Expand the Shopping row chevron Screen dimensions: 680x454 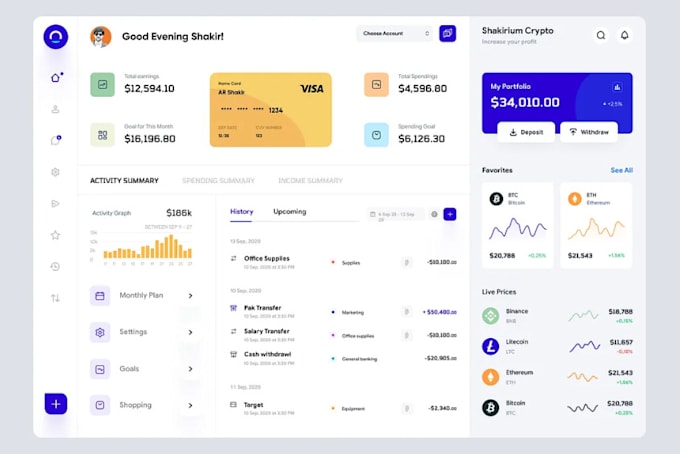[190, 405]
